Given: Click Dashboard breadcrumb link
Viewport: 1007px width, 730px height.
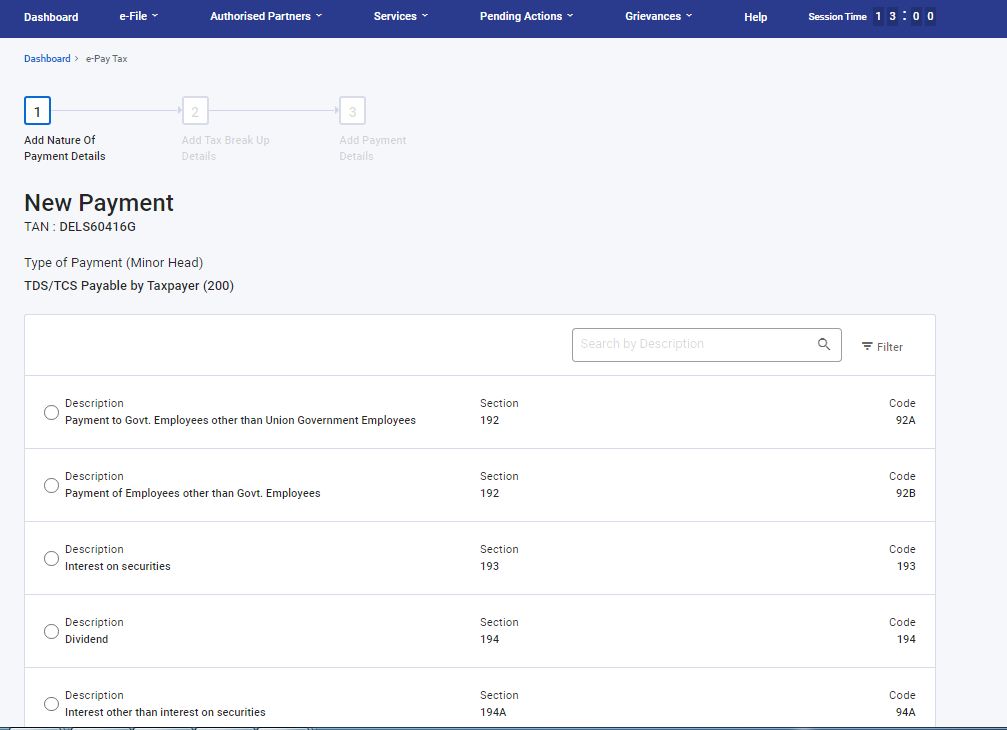Looking at the screenshot, I should click(x=47, y=59).
